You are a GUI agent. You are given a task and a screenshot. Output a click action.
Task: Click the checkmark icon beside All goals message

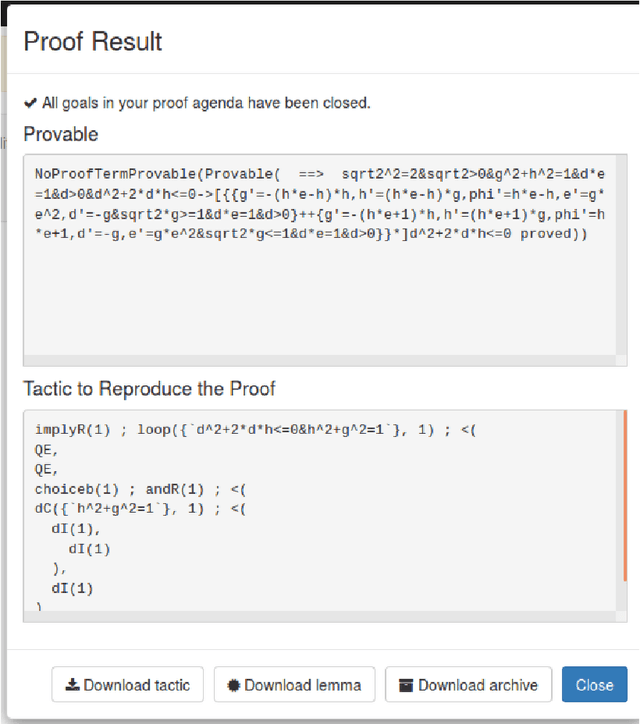pos(31,102)
